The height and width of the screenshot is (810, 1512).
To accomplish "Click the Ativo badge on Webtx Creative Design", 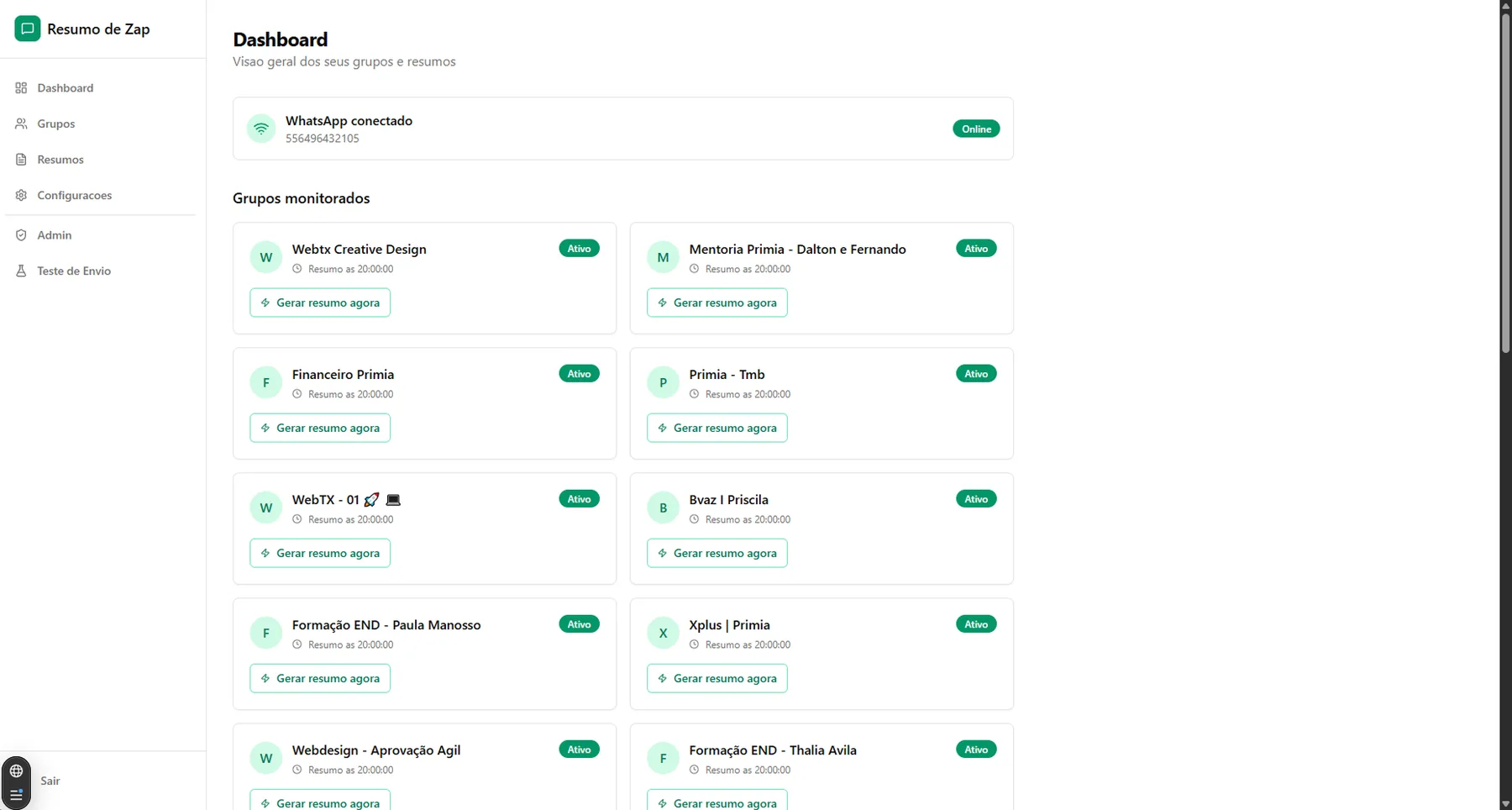I will pos(579,249).
